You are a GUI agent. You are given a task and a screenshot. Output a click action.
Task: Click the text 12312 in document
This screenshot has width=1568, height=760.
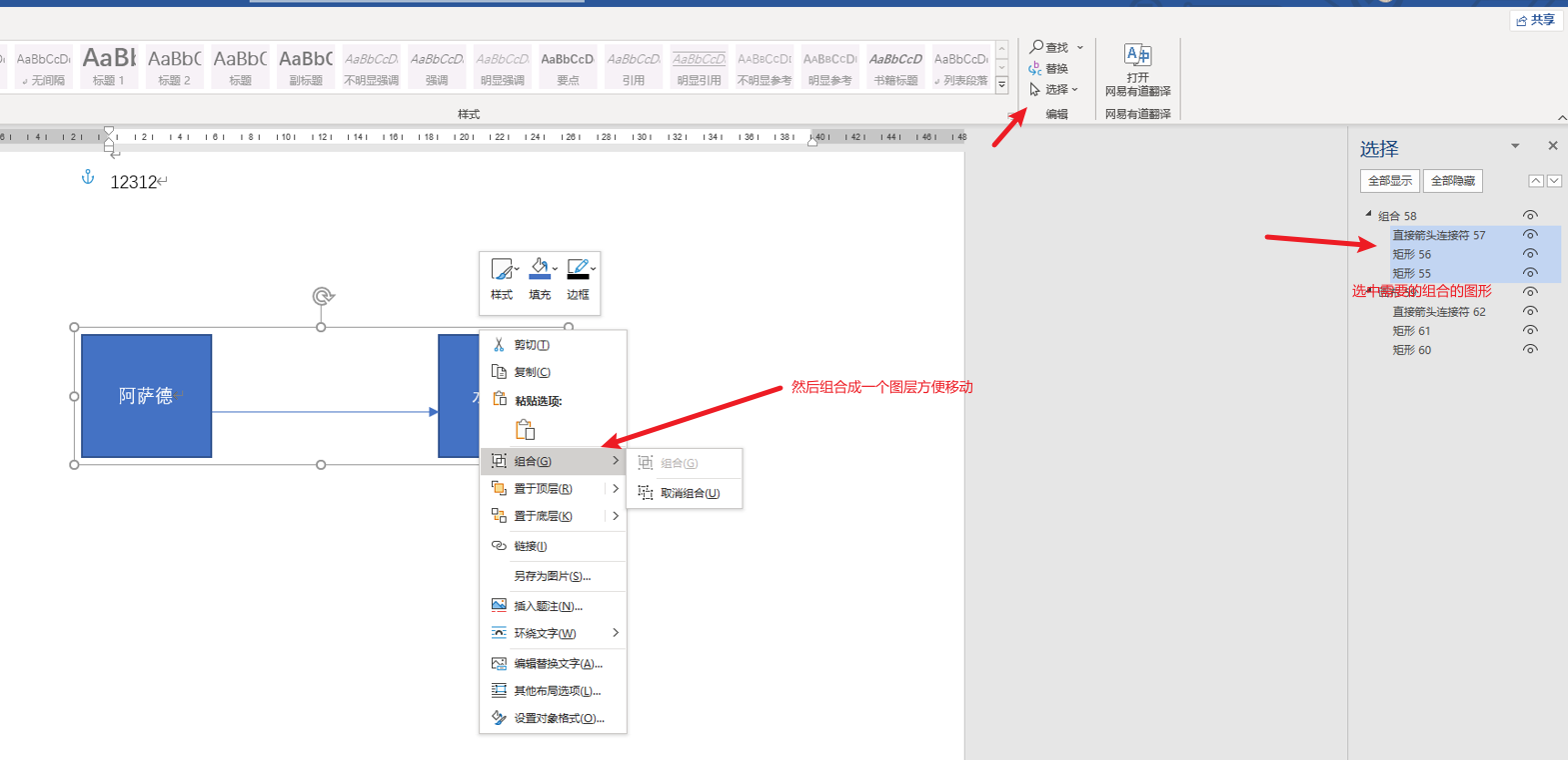click(x=134, y=182)
